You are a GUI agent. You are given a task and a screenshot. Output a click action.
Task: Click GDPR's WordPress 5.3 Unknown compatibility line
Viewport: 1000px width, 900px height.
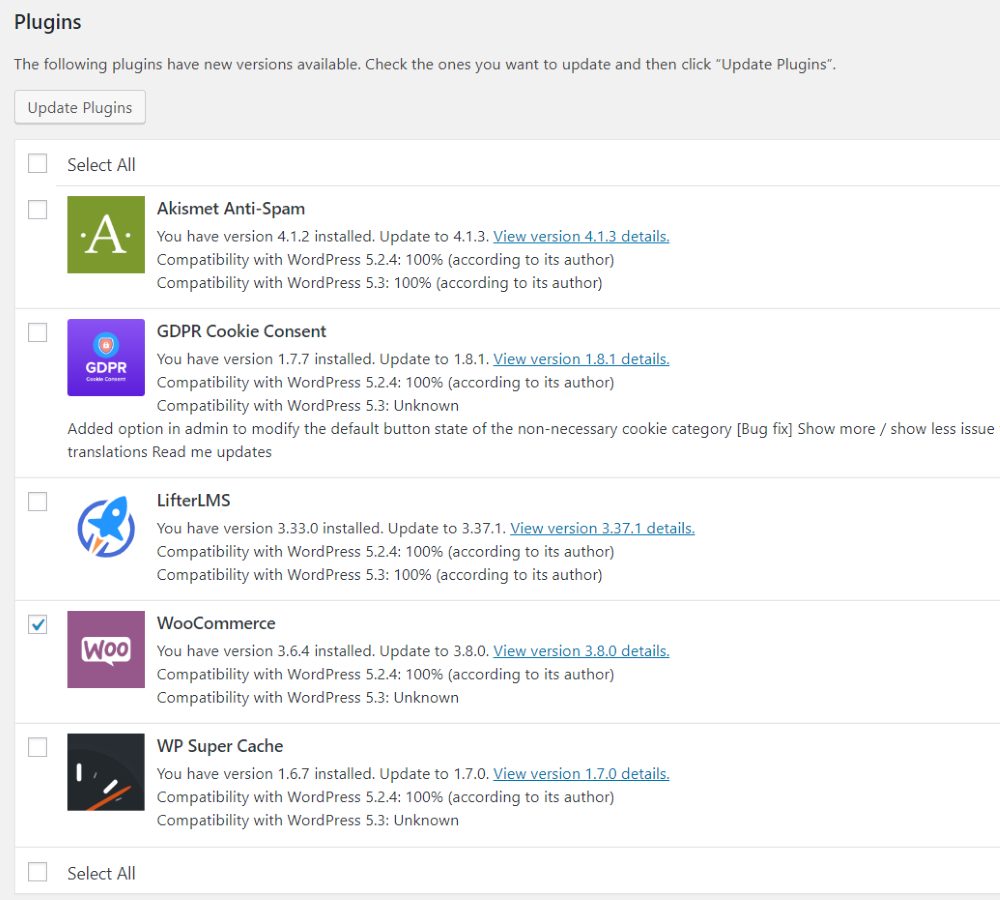click(x=308, y=406)
